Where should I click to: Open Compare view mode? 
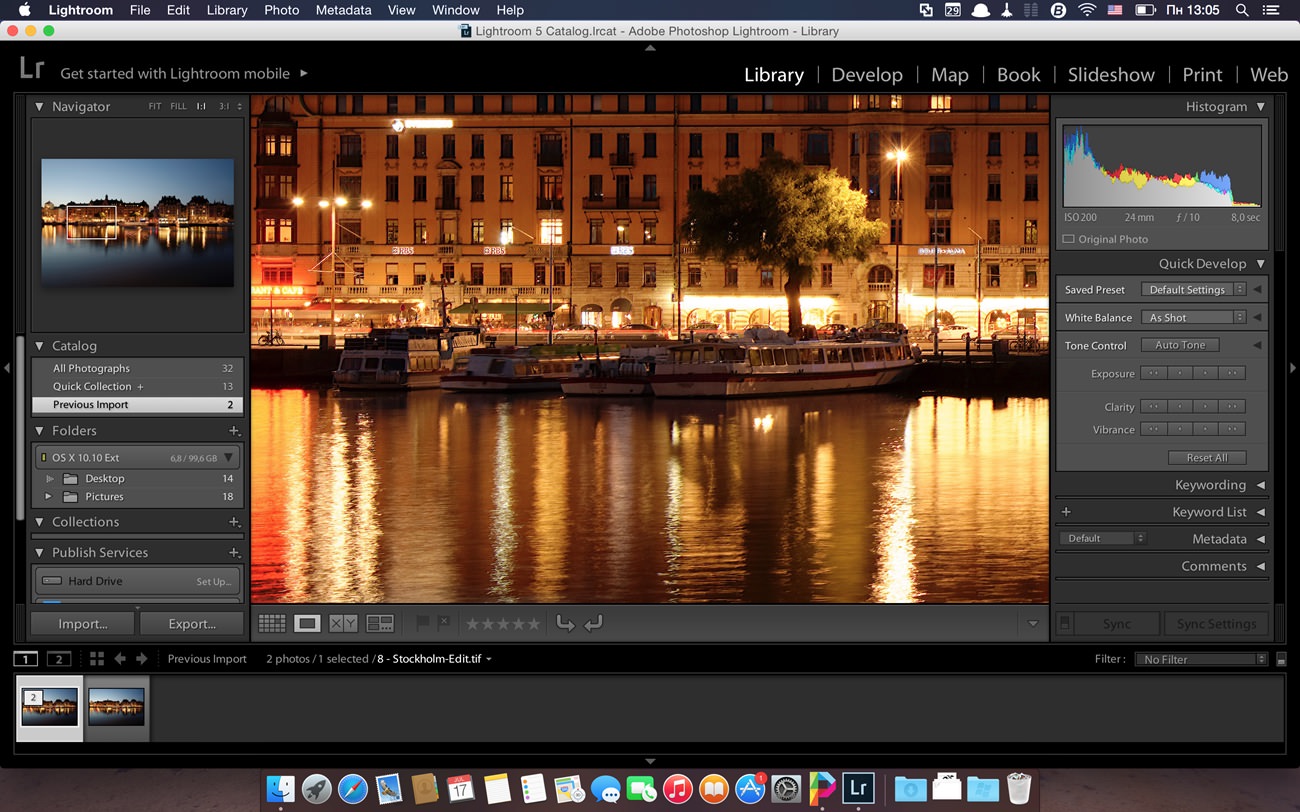(341, 622)
